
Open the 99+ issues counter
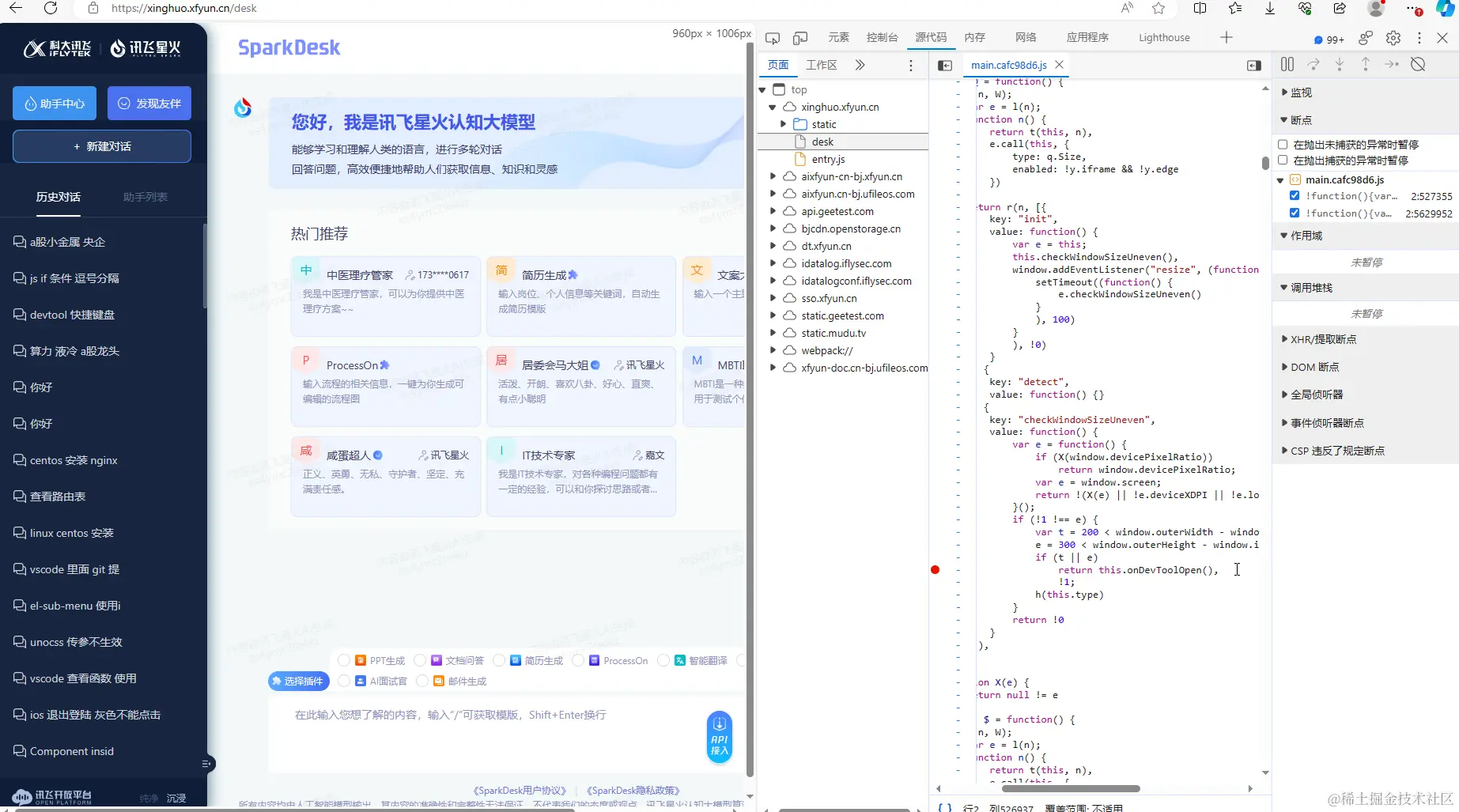click(x=1329, y=39)
